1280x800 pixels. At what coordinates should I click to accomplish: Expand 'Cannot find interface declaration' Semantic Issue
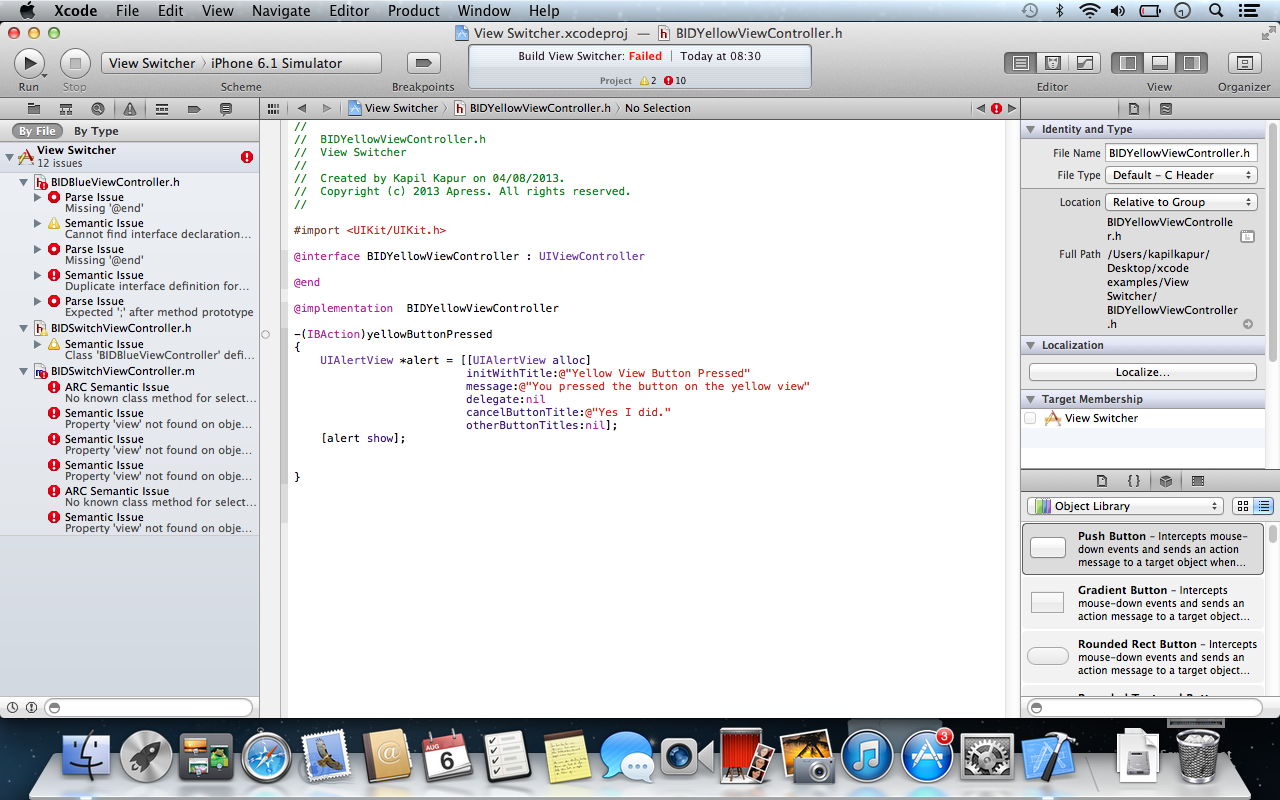(x=38, y=224)
